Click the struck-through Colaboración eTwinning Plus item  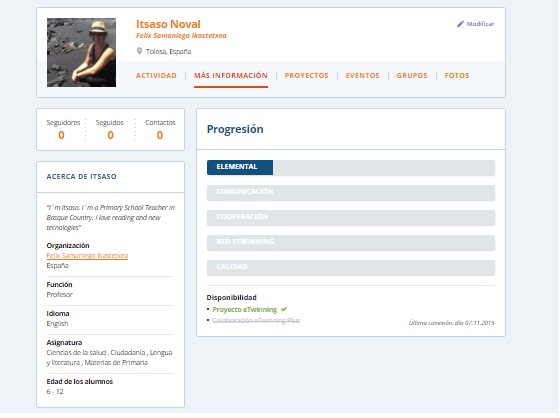point(256,320)
